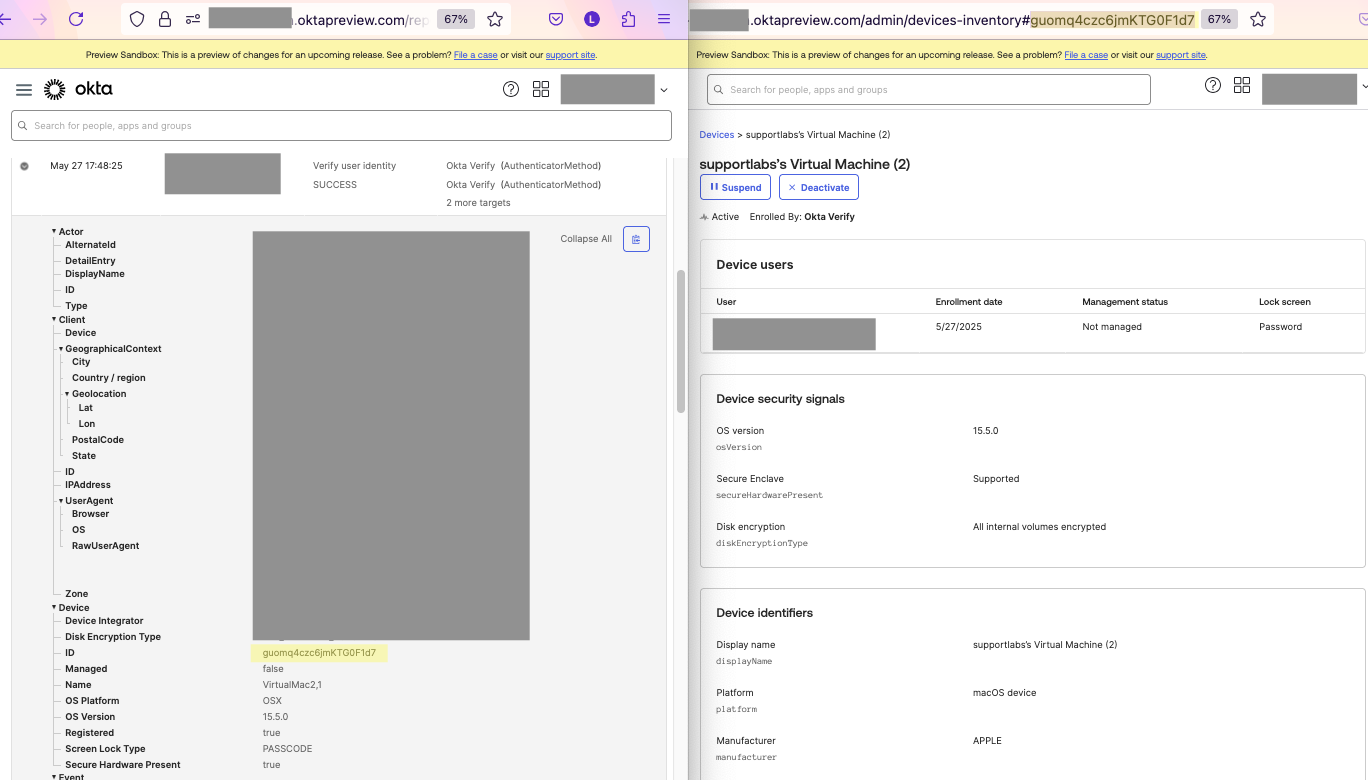Click the Not managed status cell

click(x=1112, y=327)
